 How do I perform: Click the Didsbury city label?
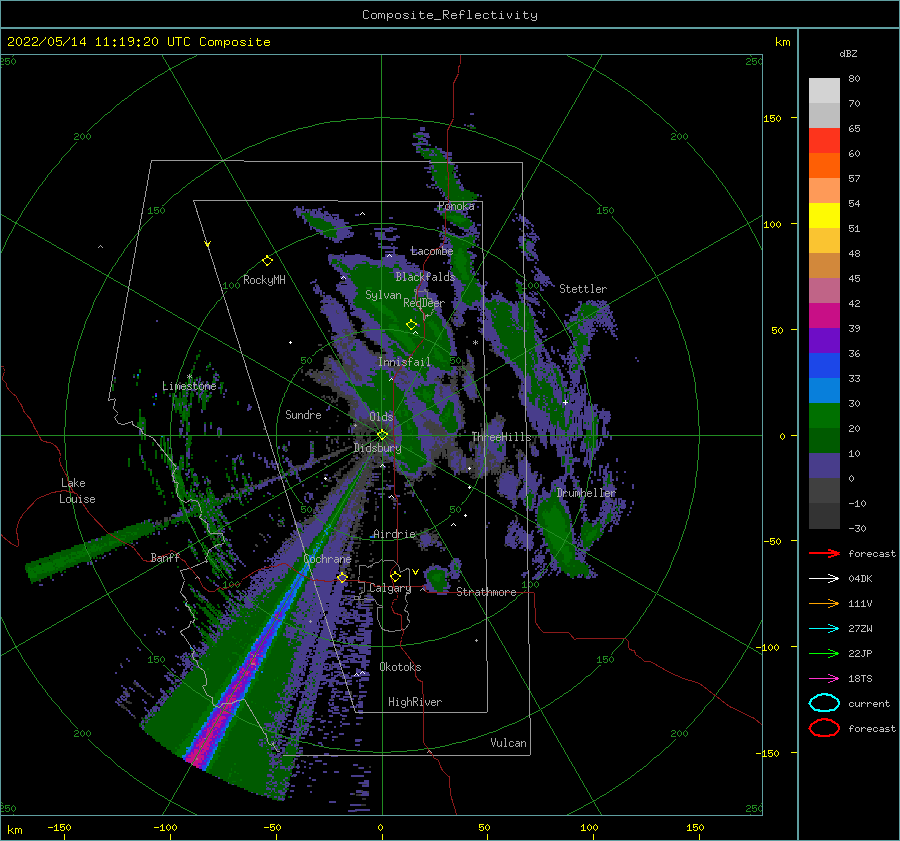pos(377,448)
